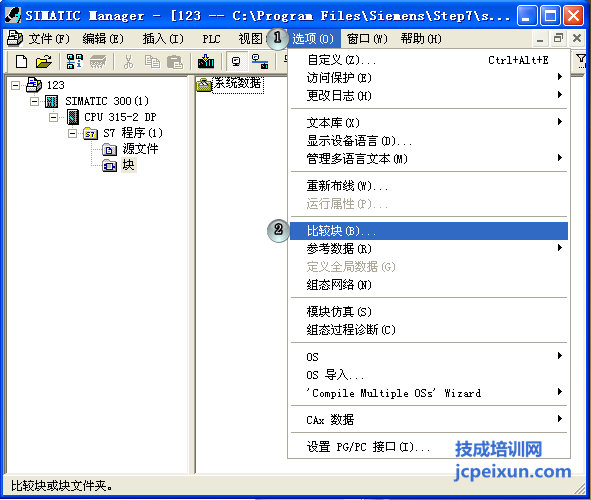This screenshot has height=500, width=591.
Task: Click the Open project folder icon
Action: [44, 61]
